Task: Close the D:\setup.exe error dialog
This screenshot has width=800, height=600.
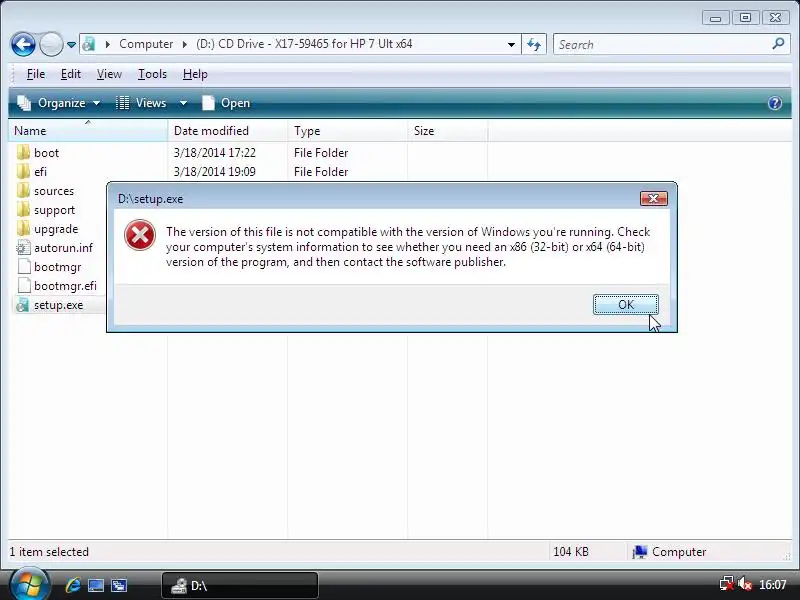Action: coord(654,198)
